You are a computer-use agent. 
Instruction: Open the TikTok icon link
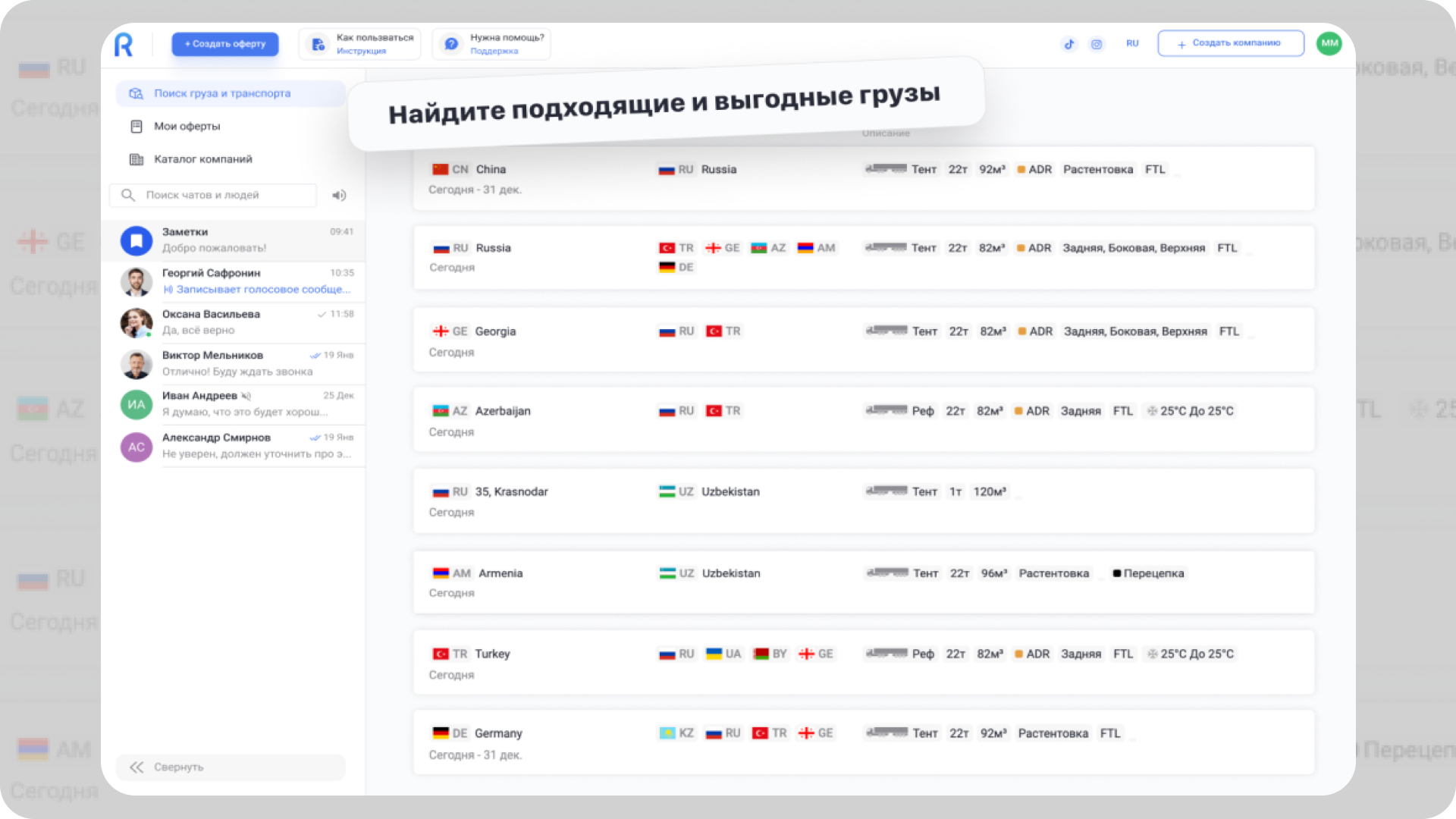1069,44
